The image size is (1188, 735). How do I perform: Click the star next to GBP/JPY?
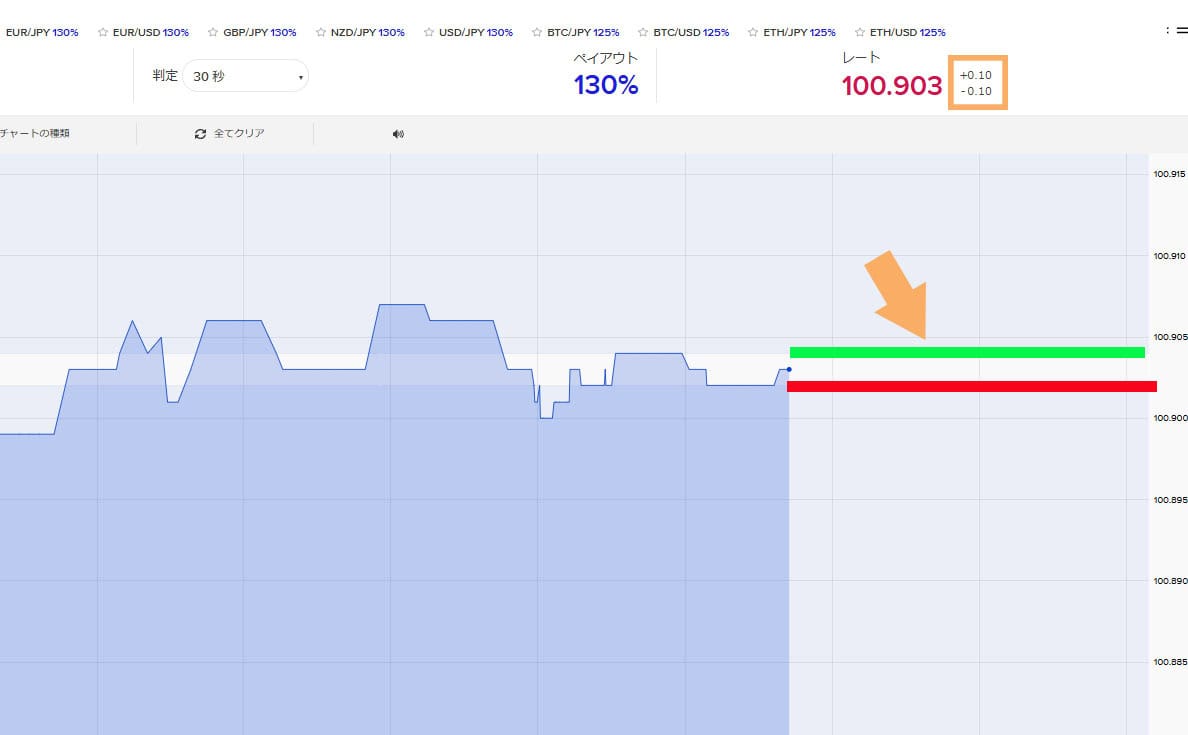[x=213, y=32]
